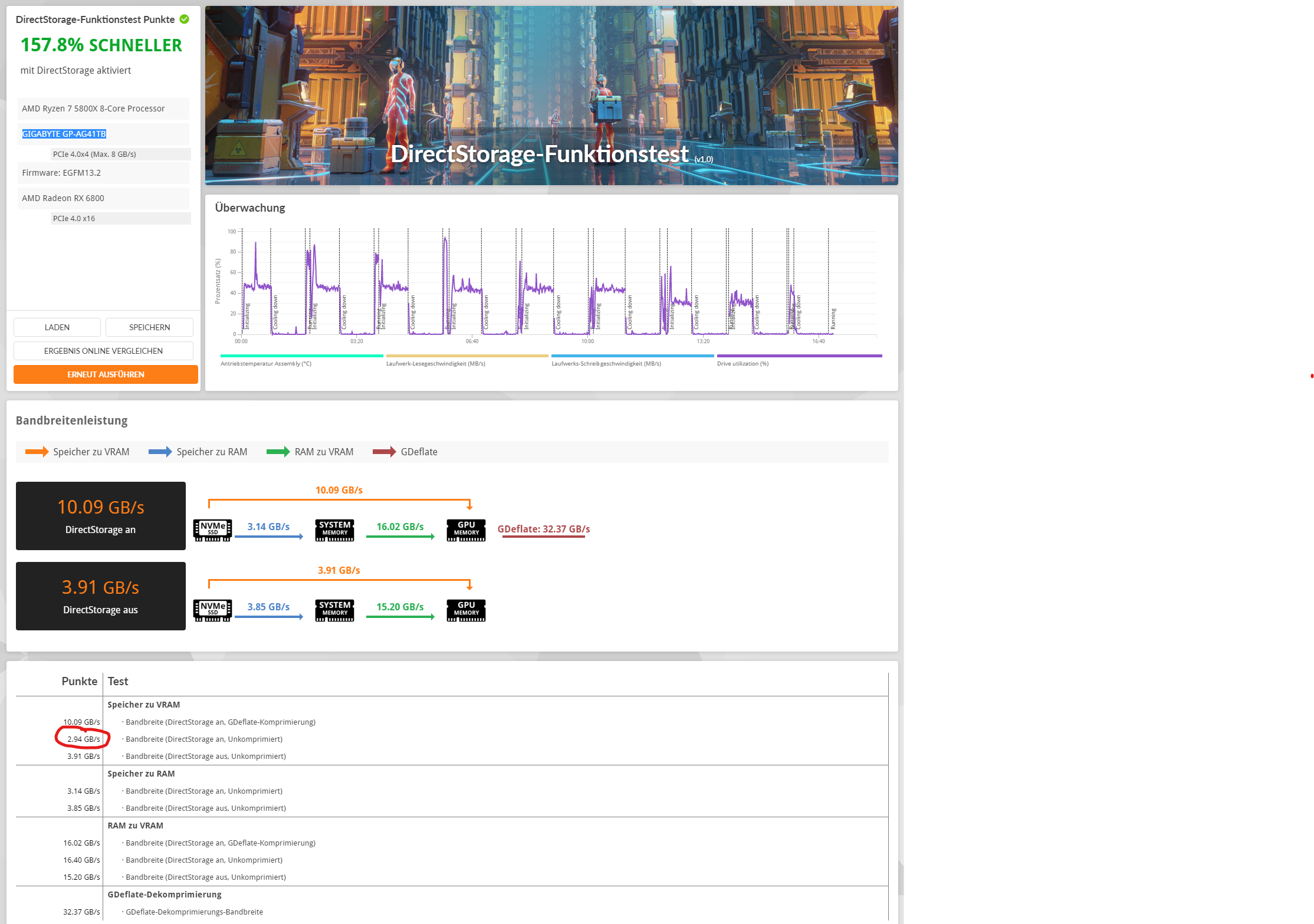Click red GDeflate legend arrow icon
Image resolution: width=1314 pixels, height=924 pixels.
tap(384, 452)
